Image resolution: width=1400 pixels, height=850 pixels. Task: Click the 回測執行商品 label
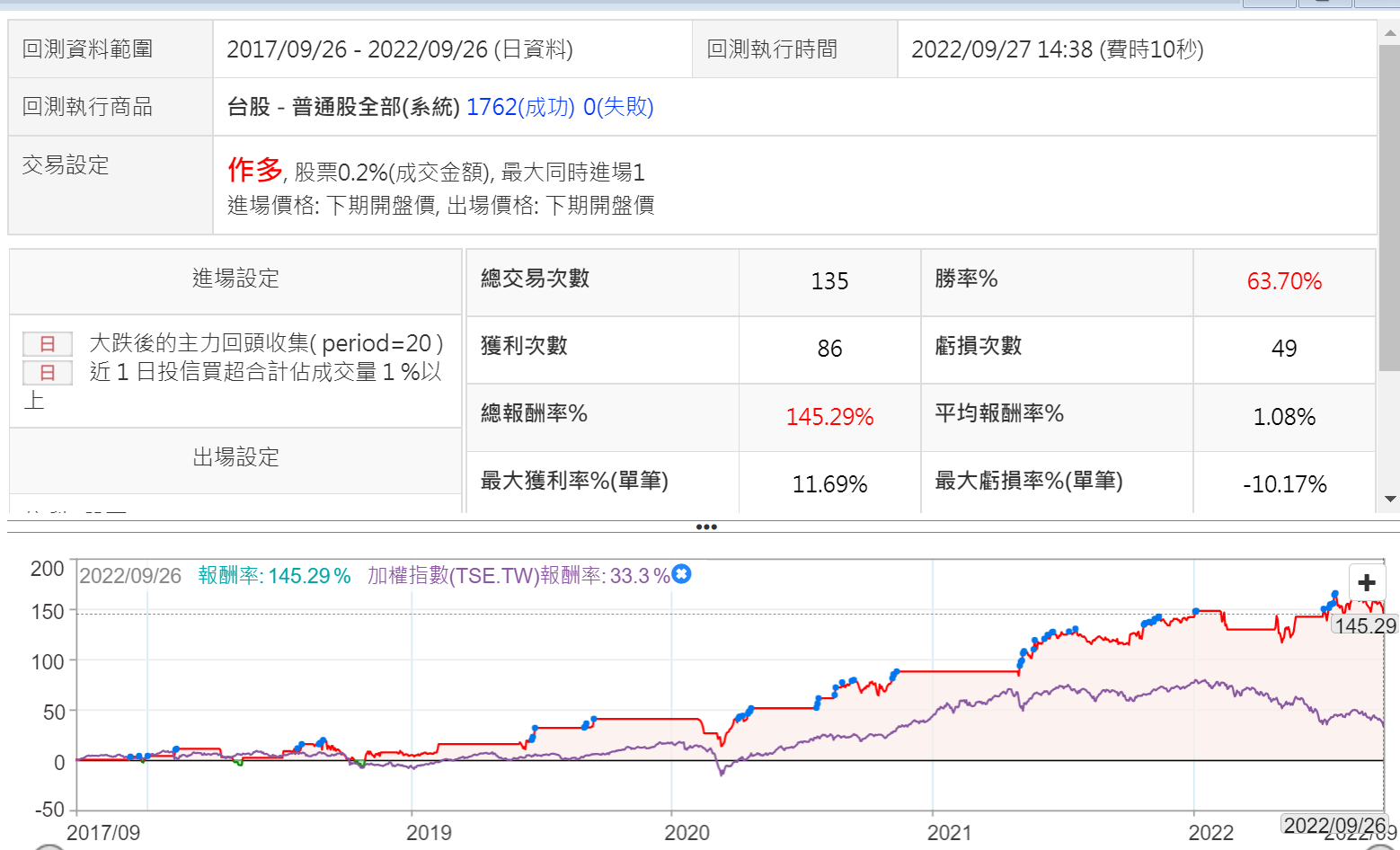(87, 106)
